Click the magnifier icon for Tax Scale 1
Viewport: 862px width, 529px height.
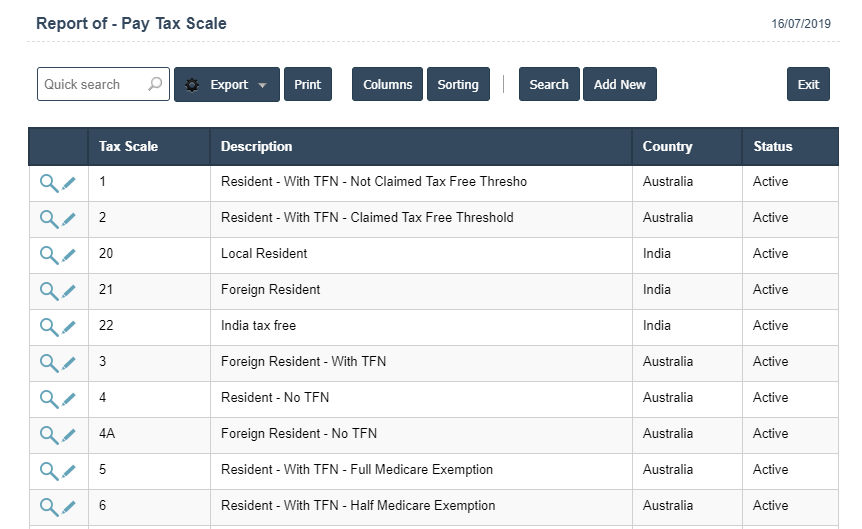tap(48, 183)
